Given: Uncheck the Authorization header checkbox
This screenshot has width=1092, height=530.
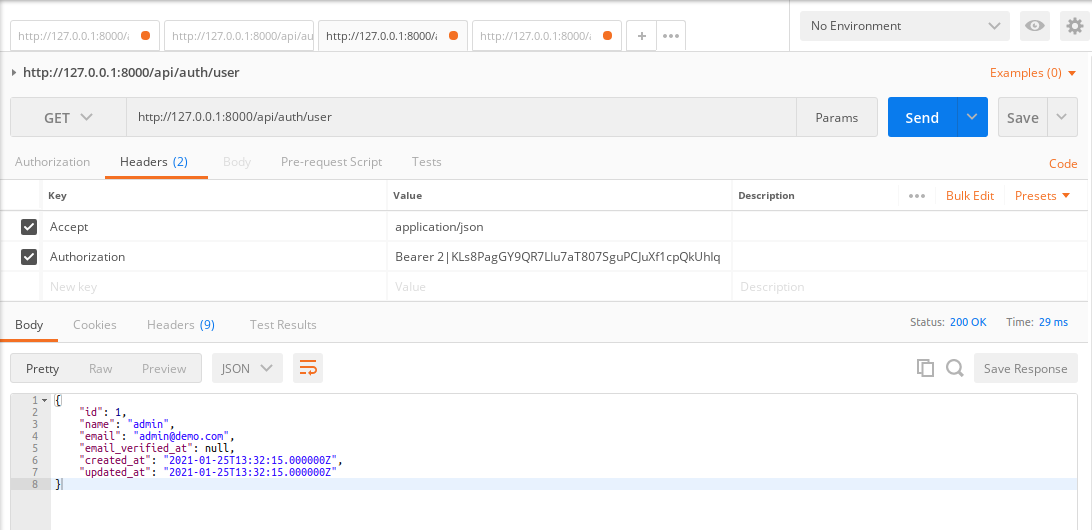Looking at the screenshot, I should pos(29,257).
